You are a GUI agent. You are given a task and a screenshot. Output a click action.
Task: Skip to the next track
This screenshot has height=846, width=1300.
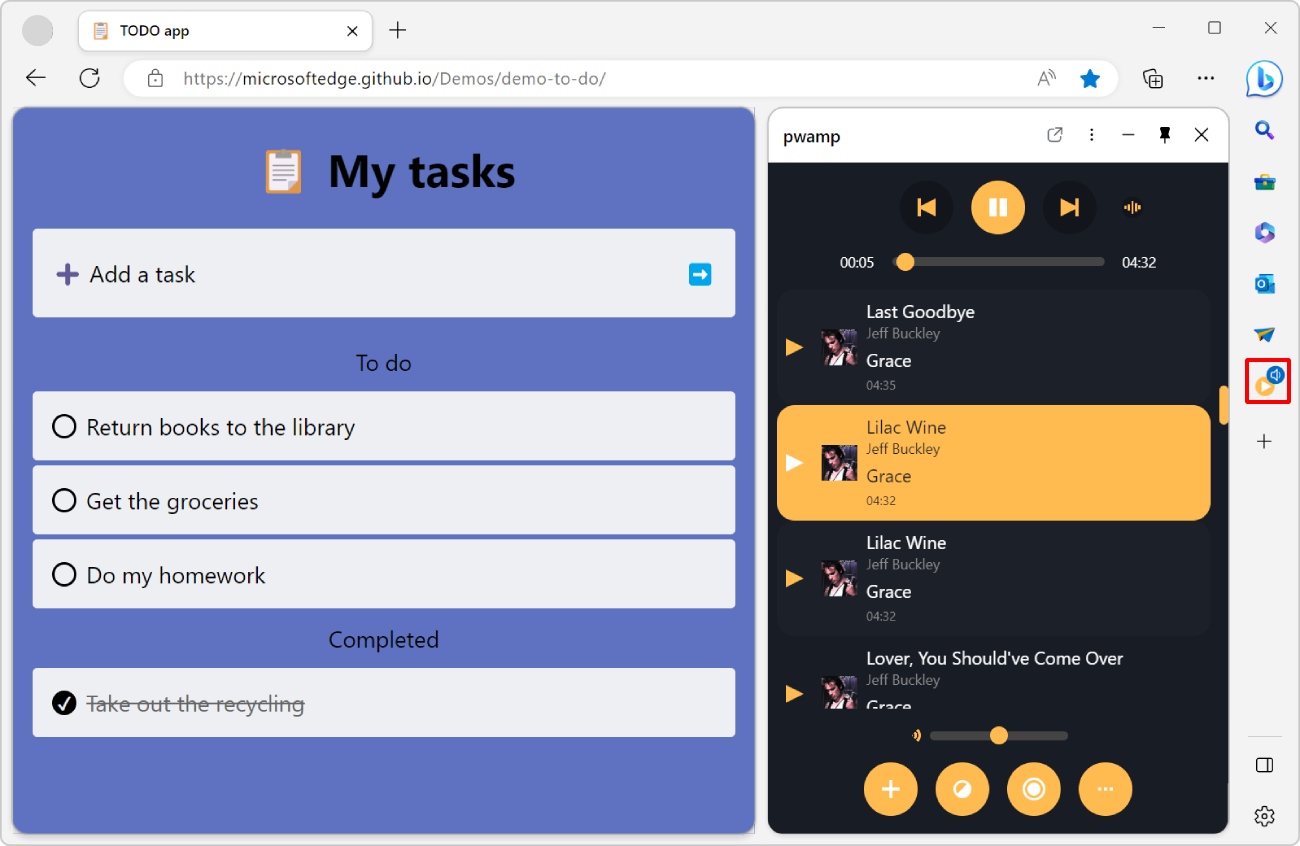pos(1069,207)
